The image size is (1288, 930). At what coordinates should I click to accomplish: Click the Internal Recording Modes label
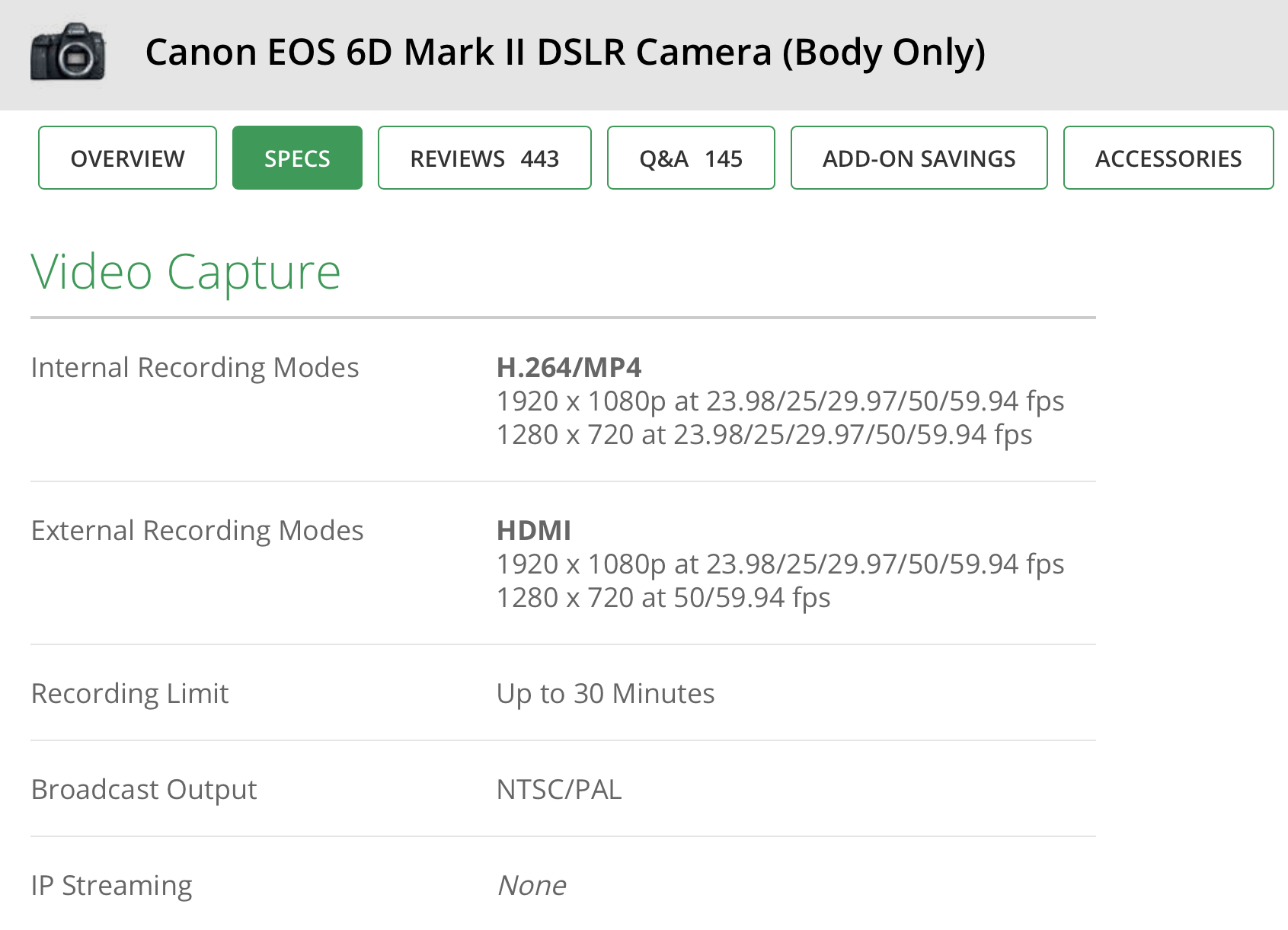tap(195, 368)
